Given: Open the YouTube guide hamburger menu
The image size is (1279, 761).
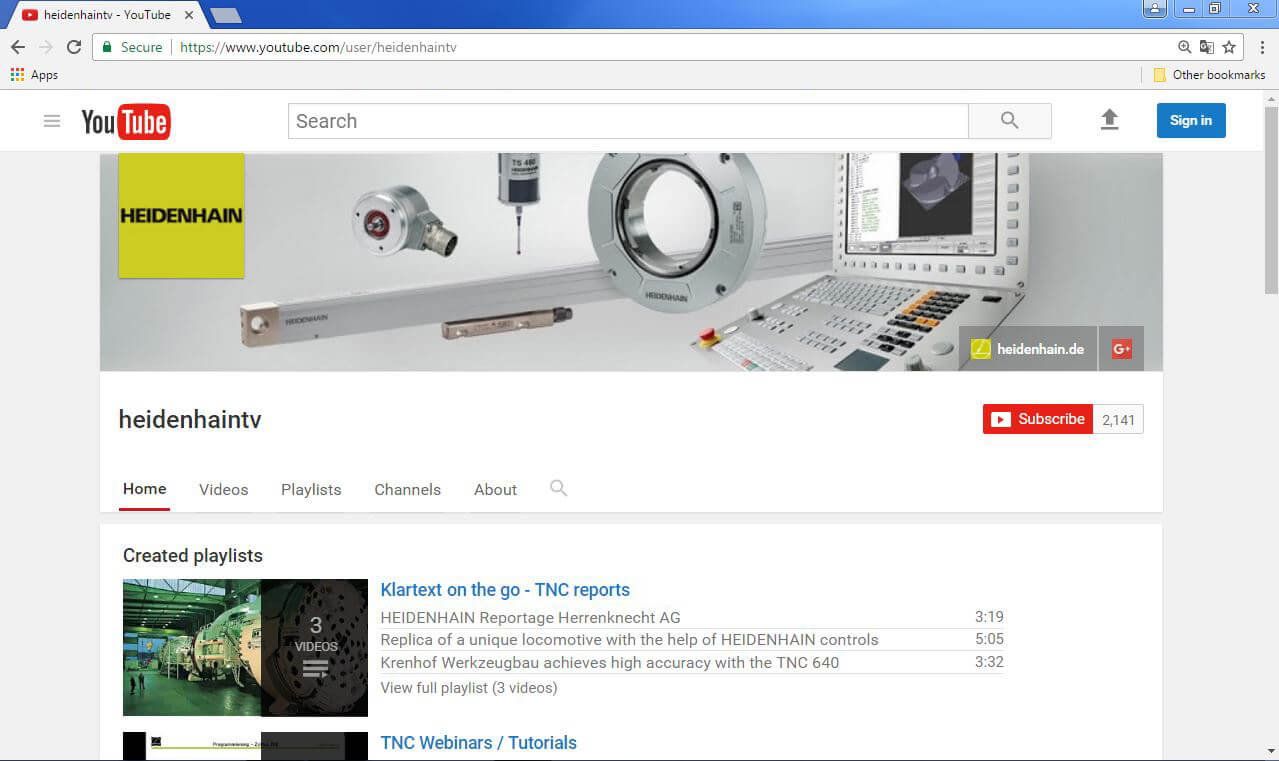Looking at the screenshot, I should [x=52, y=121].
